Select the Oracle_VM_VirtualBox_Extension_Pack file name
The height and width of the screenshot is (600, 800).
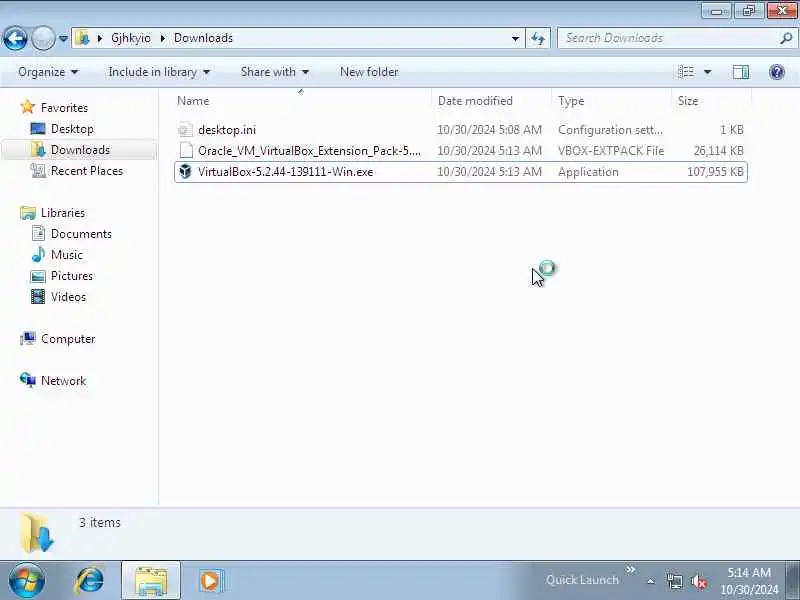(x=309, y=151)
